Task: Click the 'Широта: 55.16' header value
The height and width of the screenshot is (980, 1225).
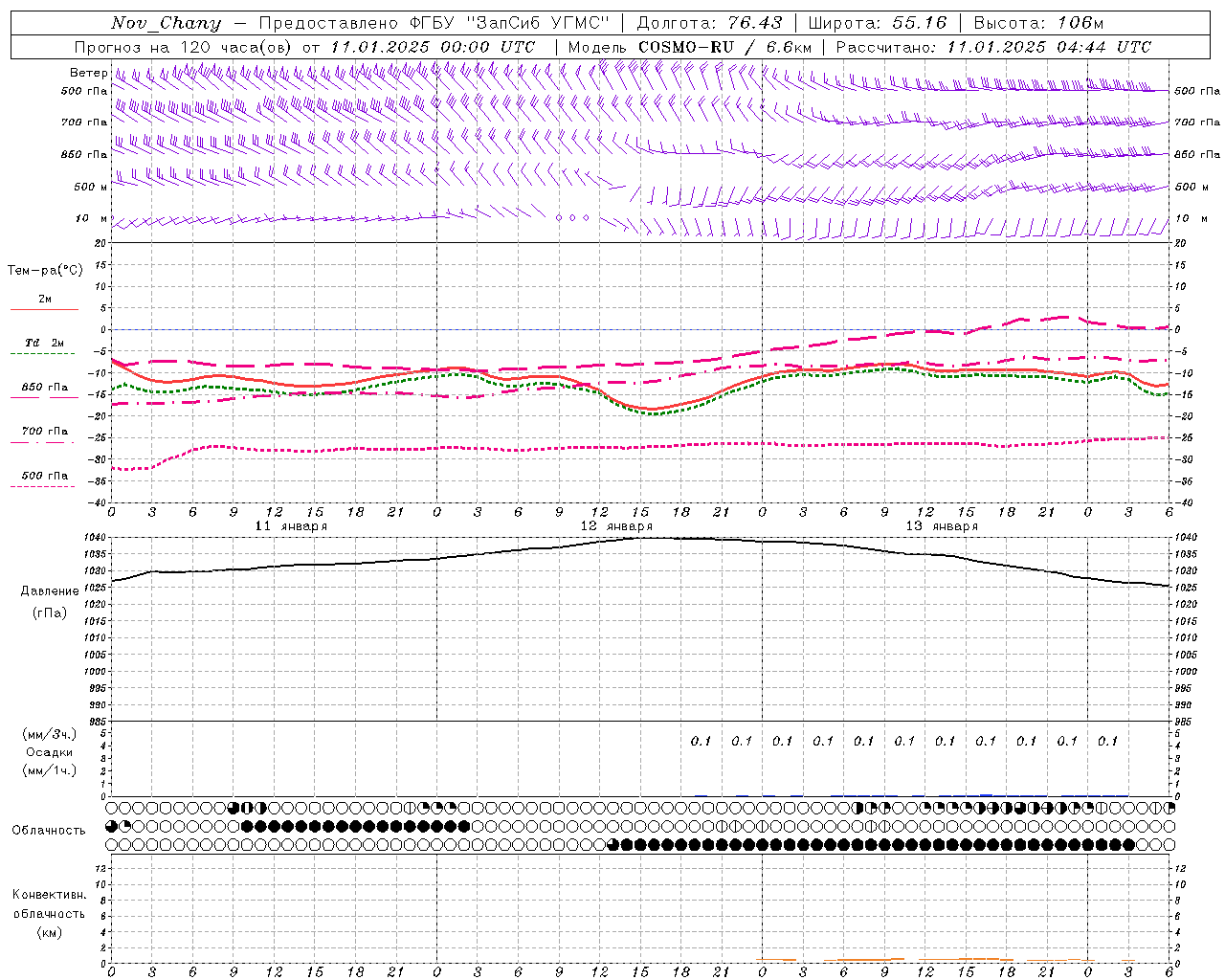Action: click(878, 23)
